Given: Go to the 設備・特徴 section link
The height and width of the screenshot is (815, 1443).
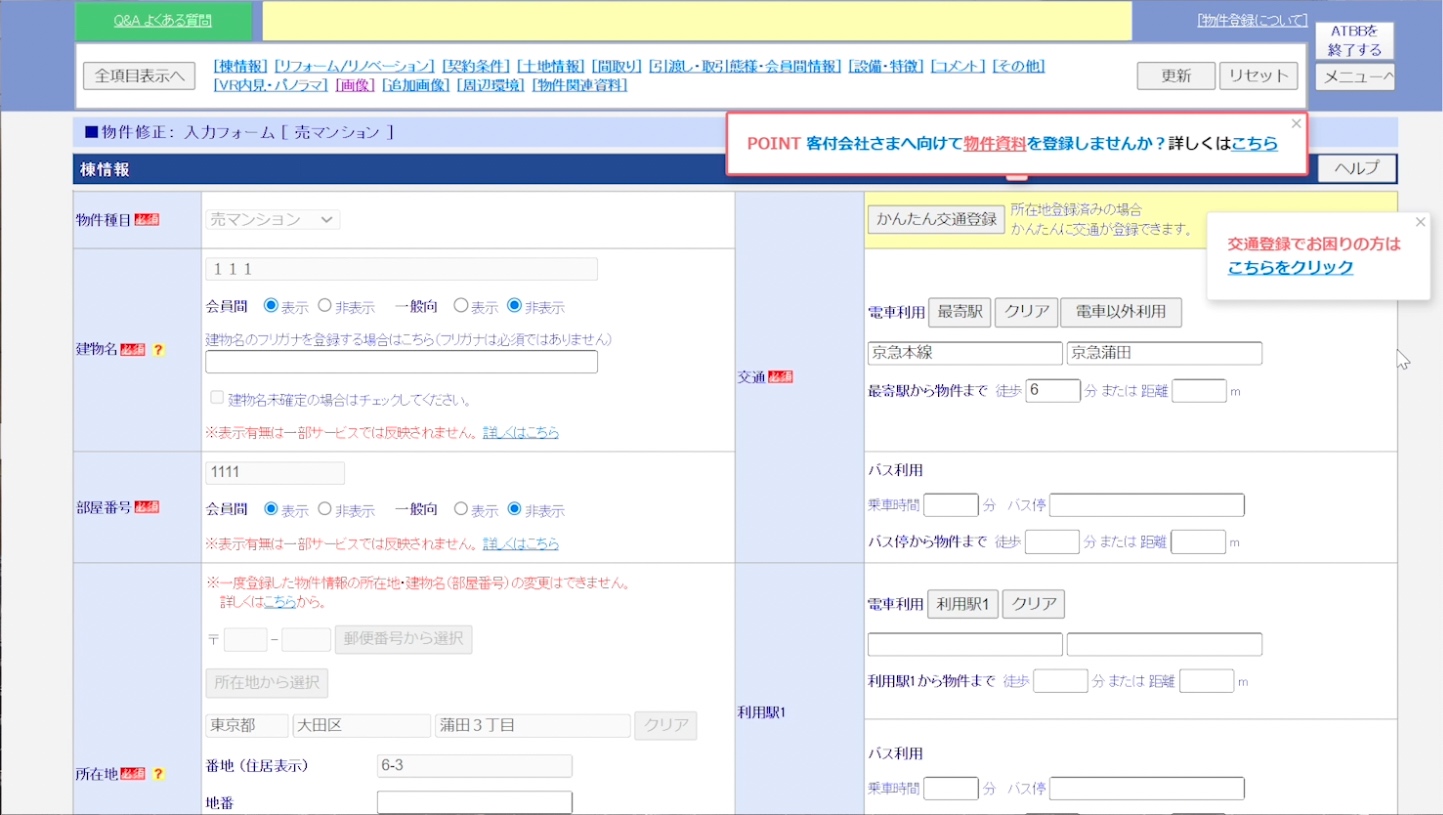Looking at the screenshot, I should [x=885, y=66].
